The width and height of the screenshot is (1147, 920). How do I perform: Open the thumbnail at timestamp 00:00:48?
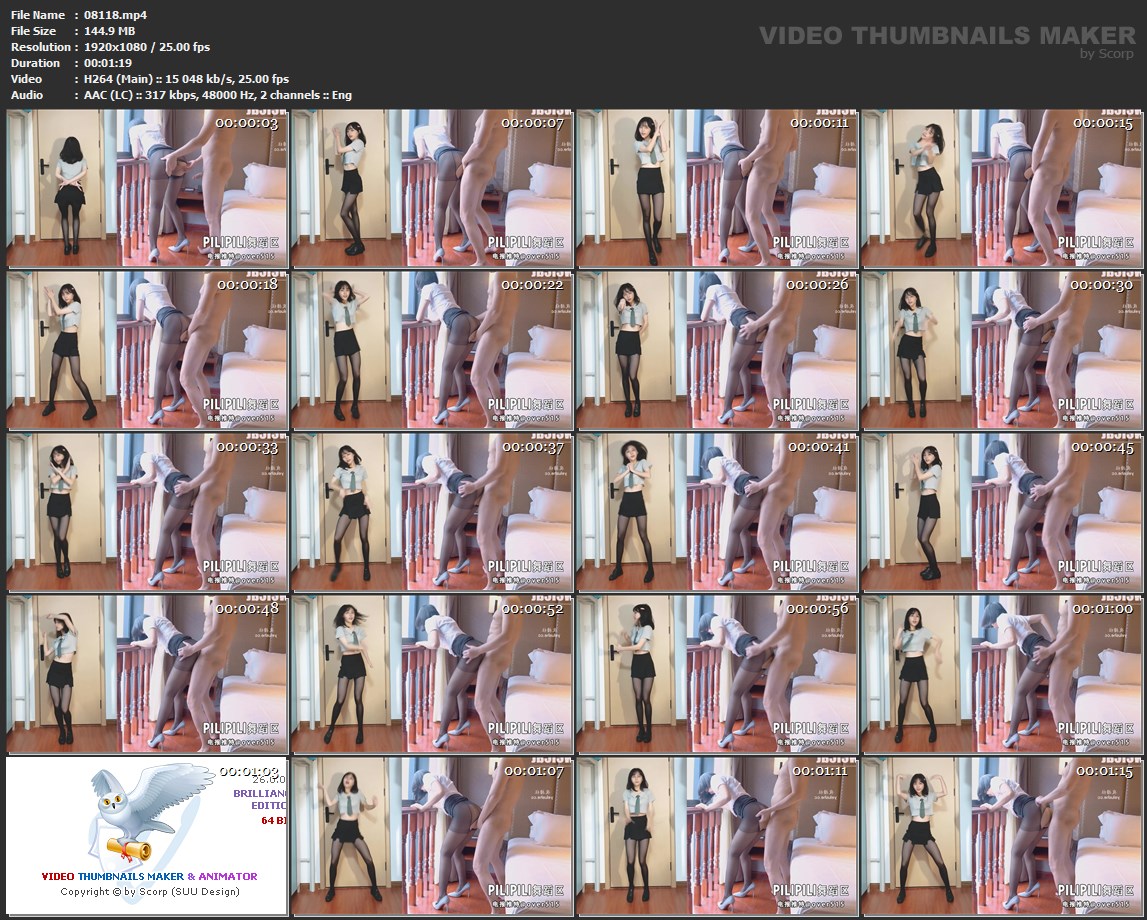coord(147,674)
